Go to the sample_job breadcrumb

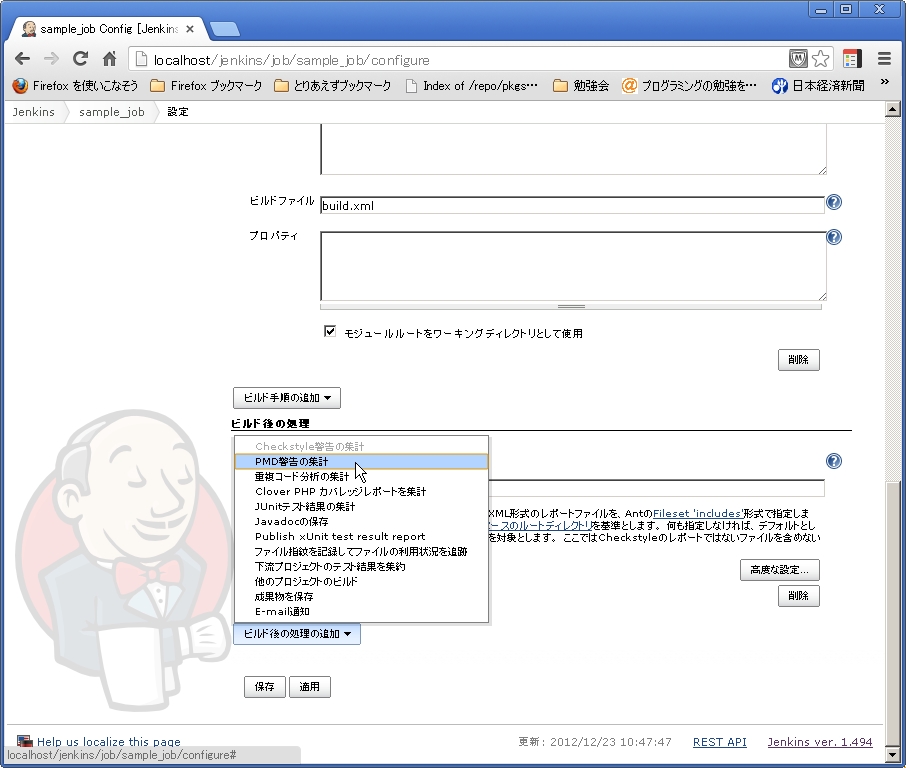tap(112, 112)
